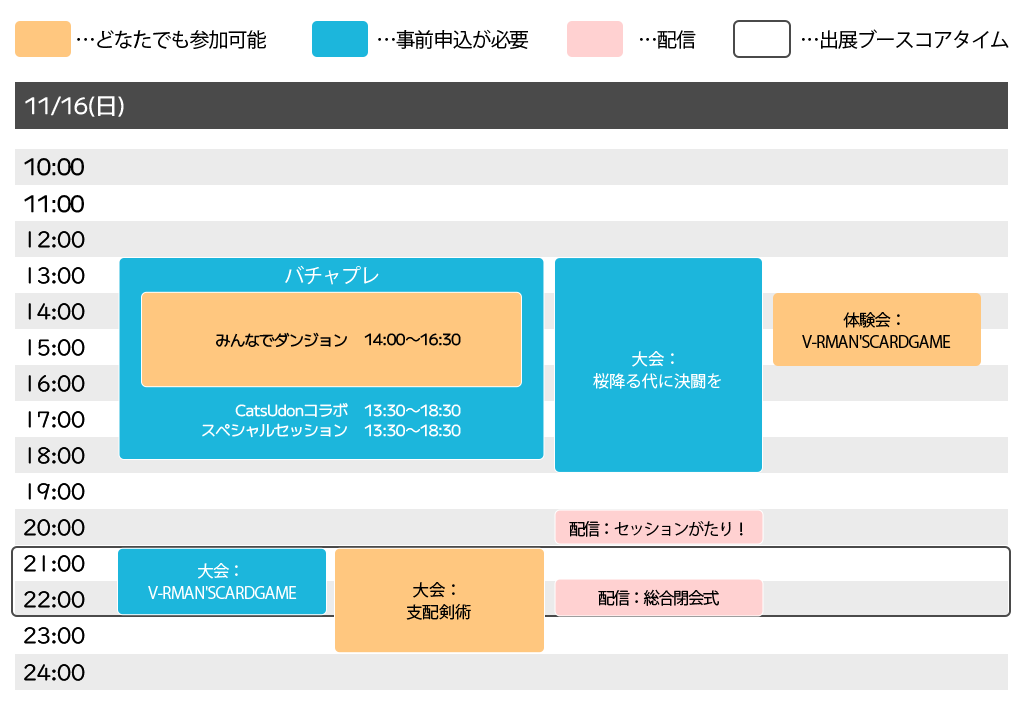The image size is (1024, 720).
Task: Click the blue pre-registration legend swatch
Action: click(340, 40)
